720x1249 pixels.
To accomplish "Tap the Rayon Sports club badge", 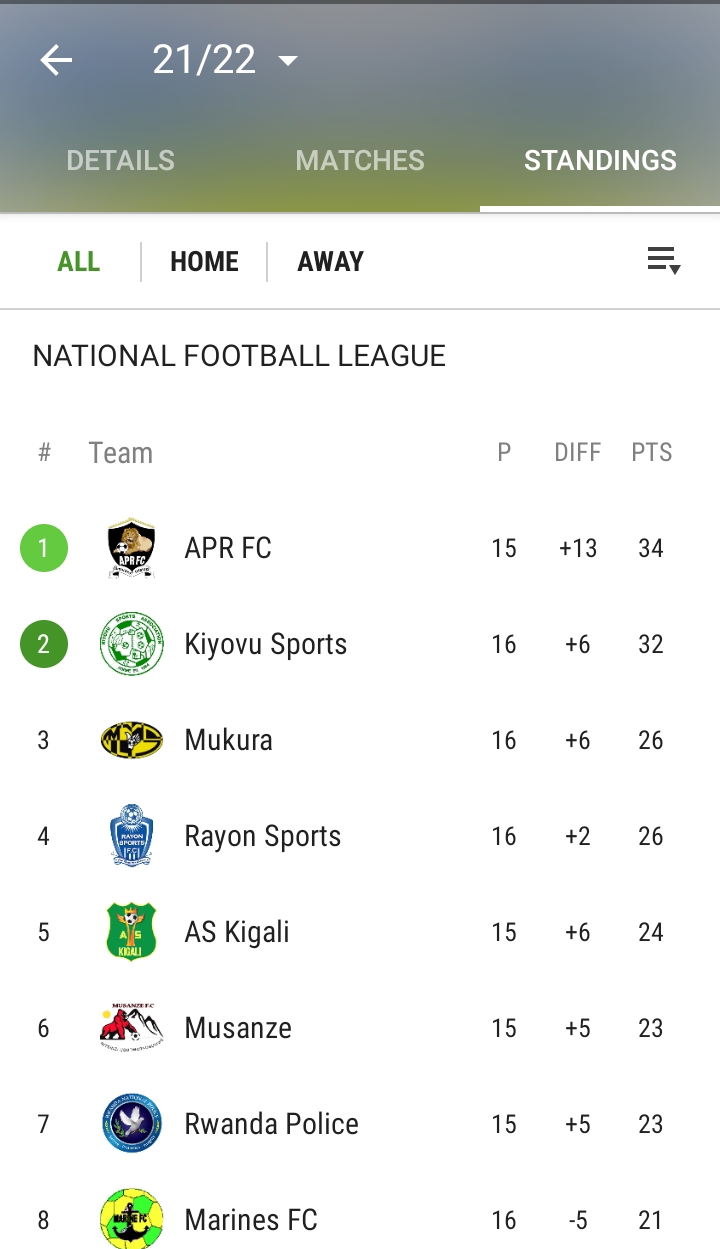I will (132, 836).
